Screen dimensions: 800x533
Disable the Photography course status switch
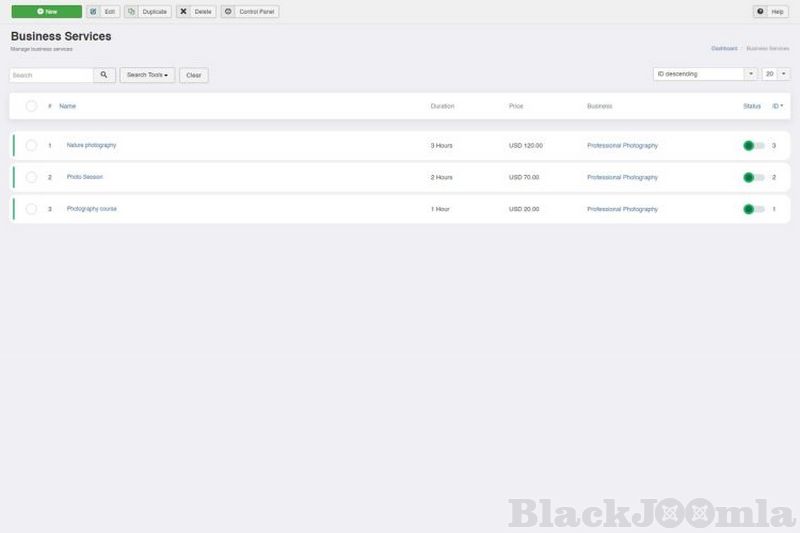click(753, 209)
